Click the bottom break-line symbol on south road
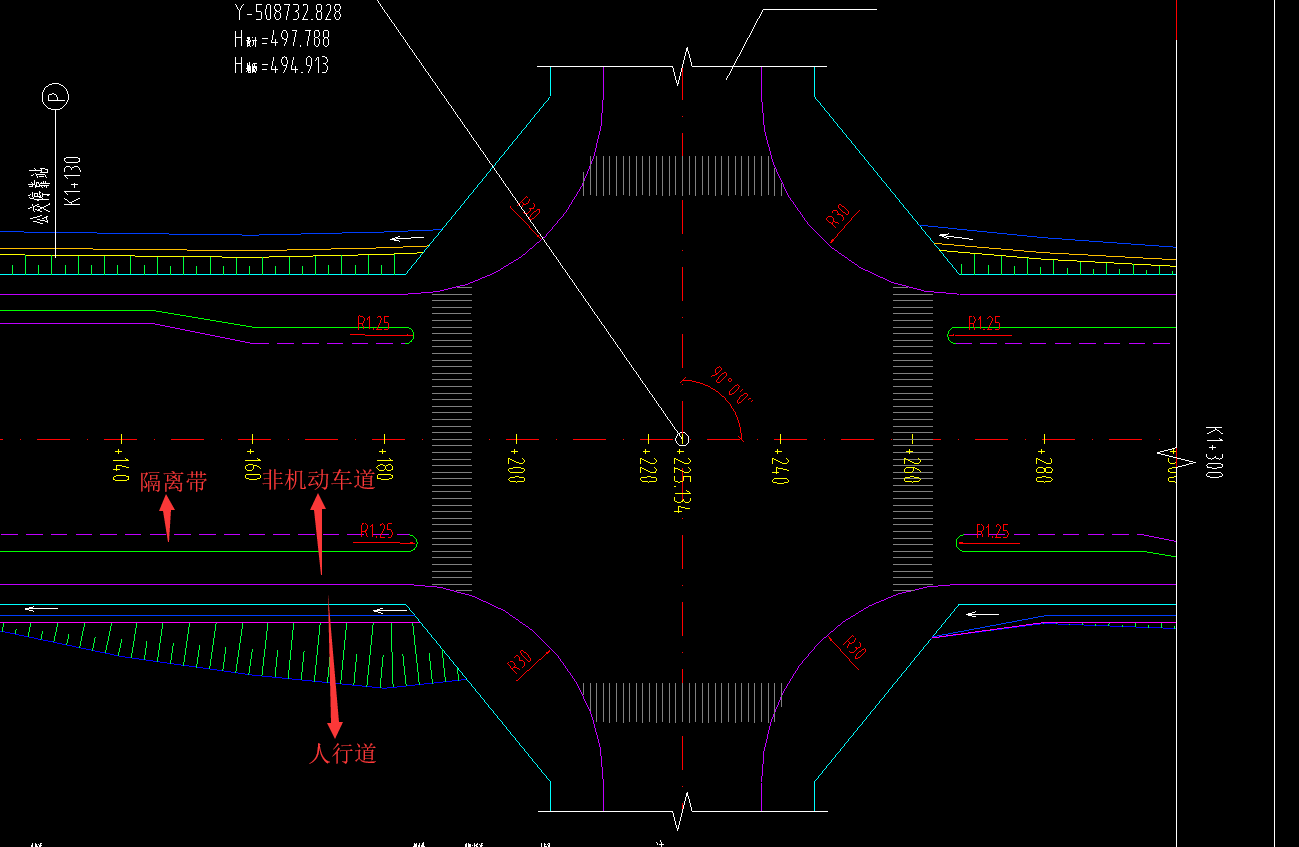1299x847 pixels. [x=683, y=810]
